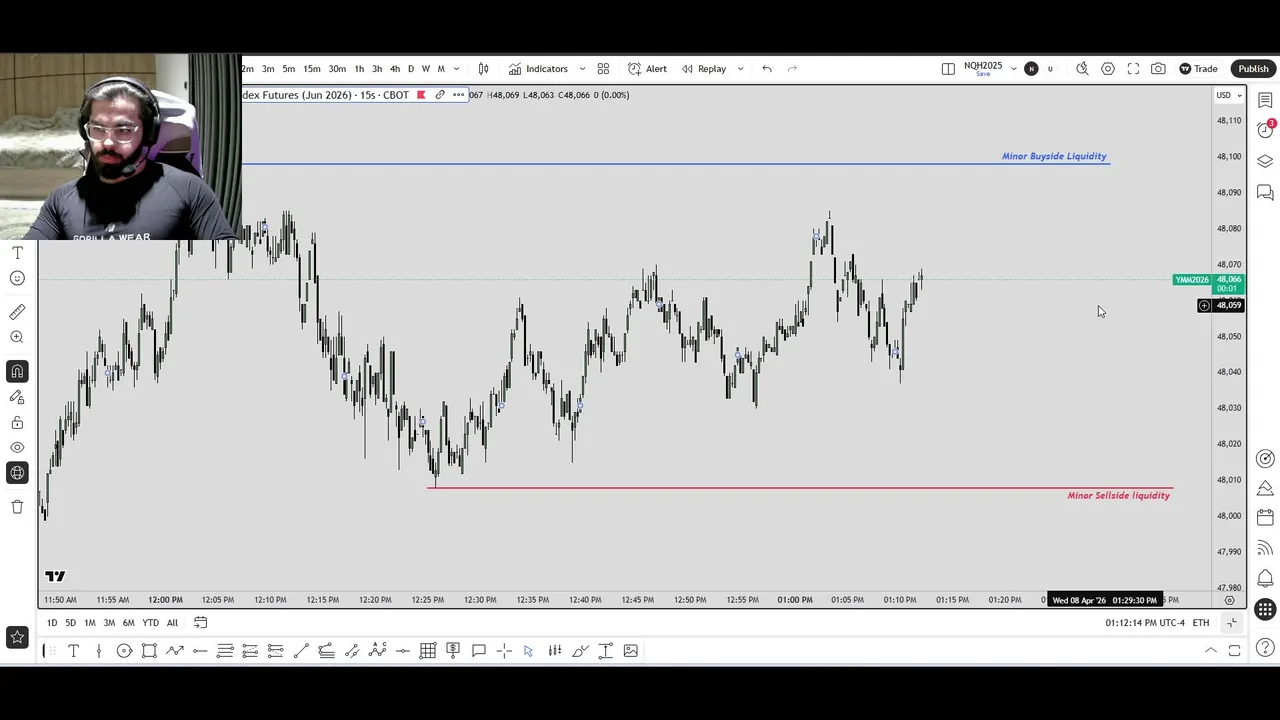Set date range to YTD
Screen dimensions: 1280x720
150,623
